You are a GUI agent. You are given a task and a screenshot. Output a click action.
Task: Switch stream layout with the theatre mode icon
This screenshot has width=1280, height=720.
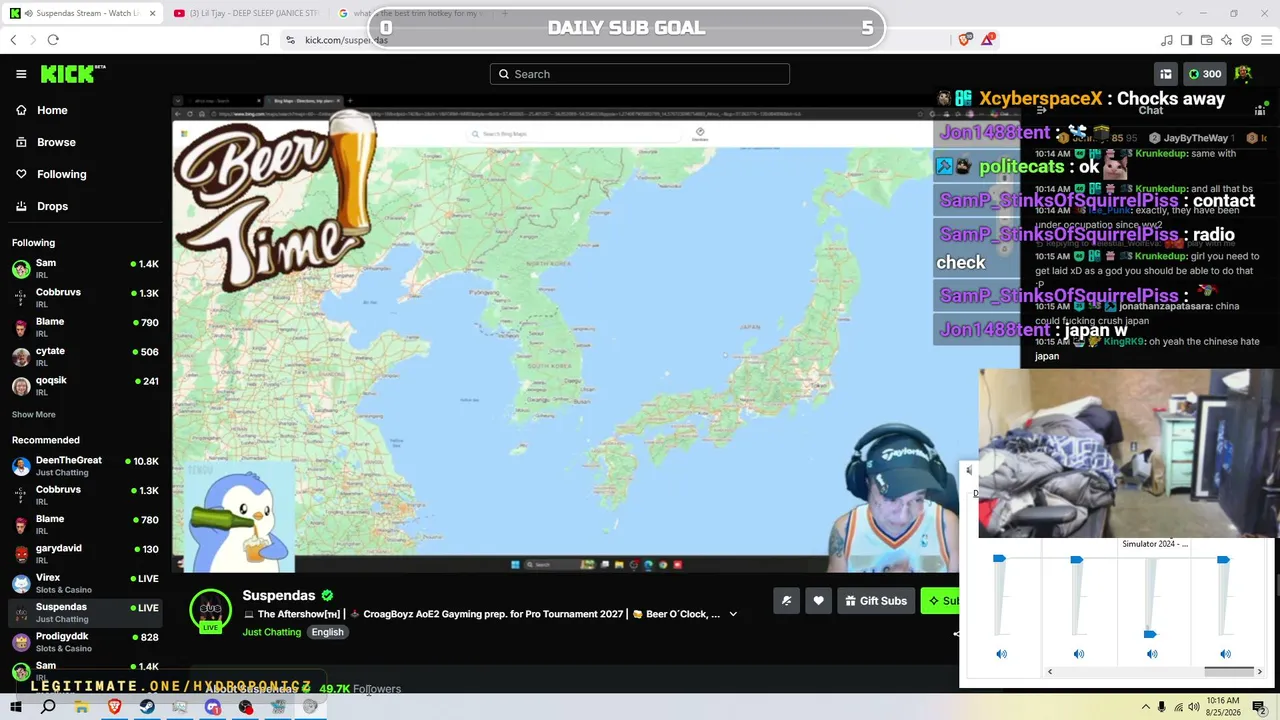[1166, 74]
